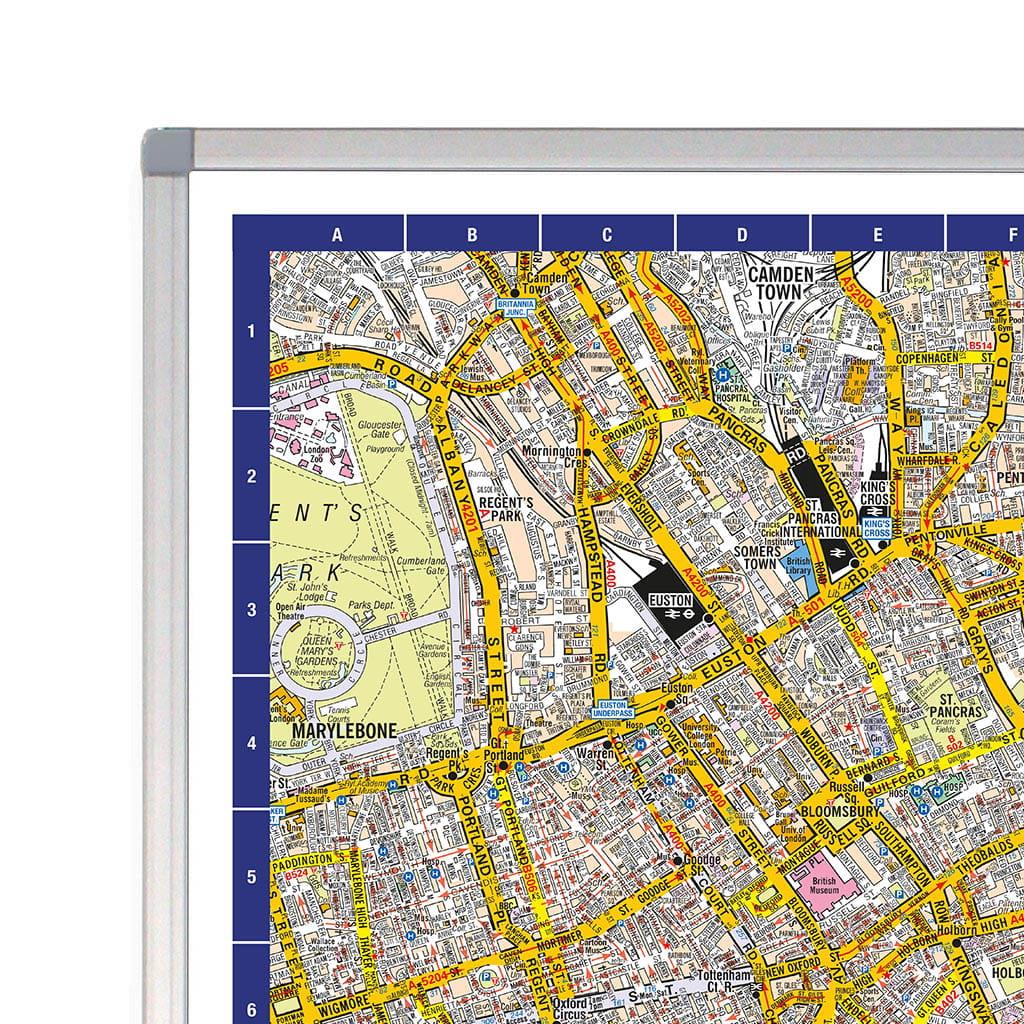This screenshot has width=1024, height=1024.
Task: Click the Camden Town station dot
Action: tap(515, 293)
